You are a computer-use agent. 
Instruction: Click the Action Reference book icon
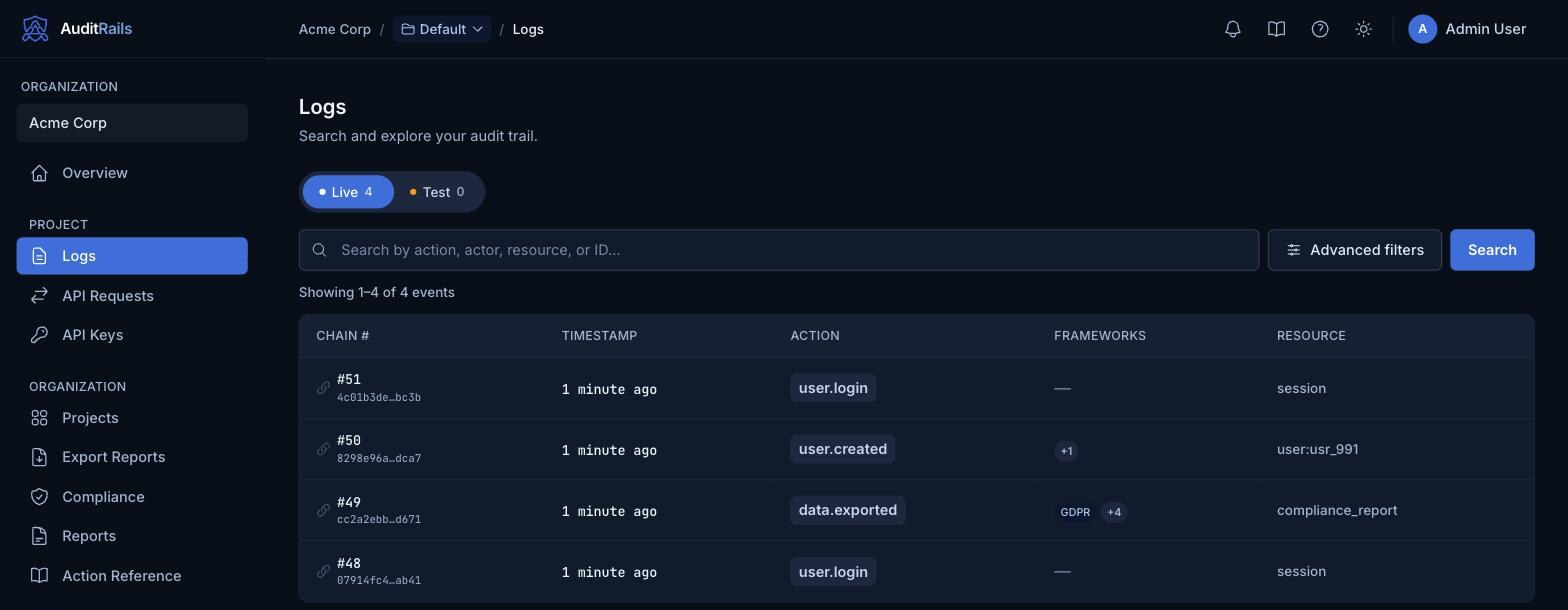pos(39,576)
